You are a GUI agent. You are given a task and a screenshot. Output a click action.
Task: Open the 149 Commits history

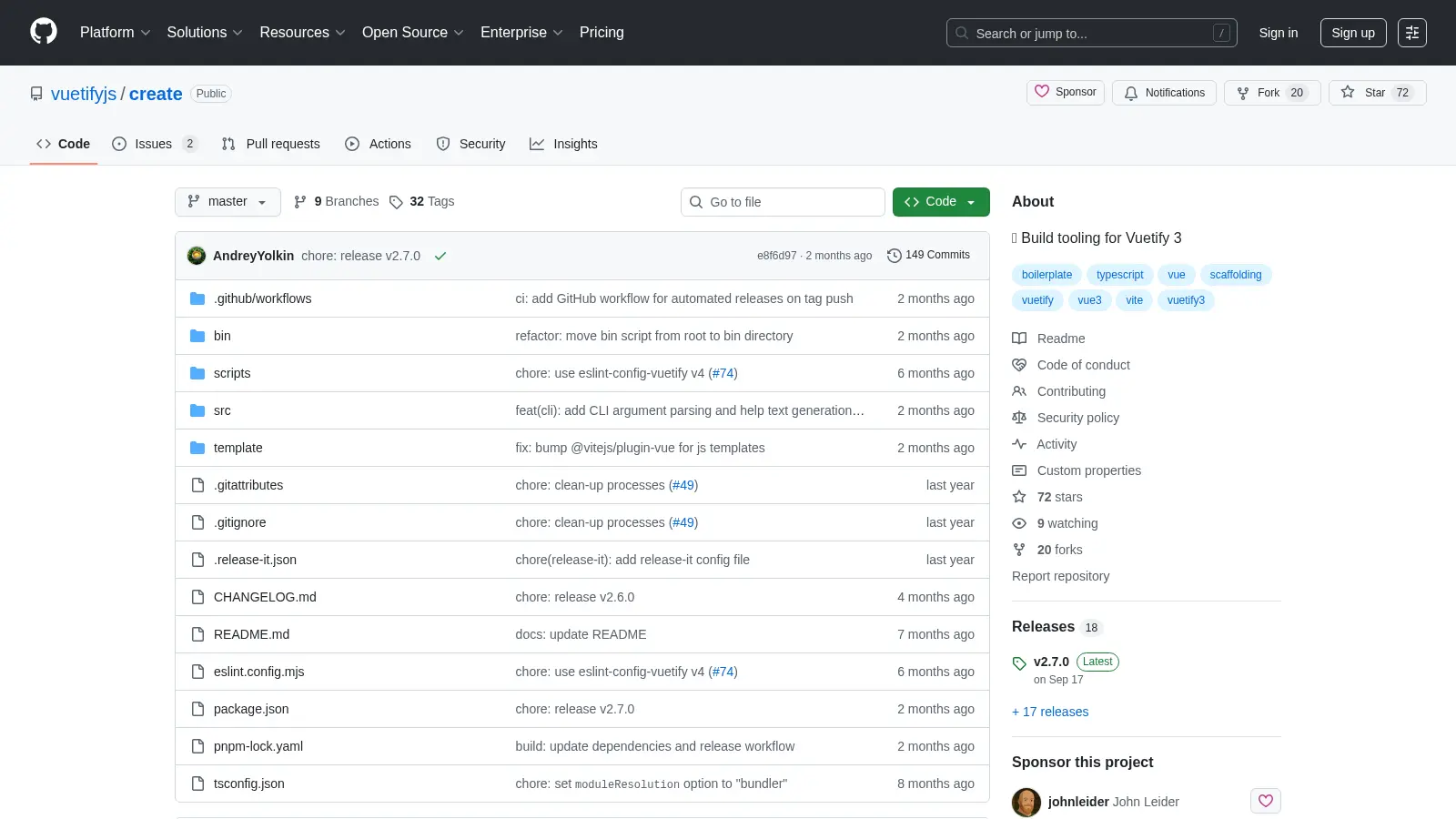click(928, 255)
